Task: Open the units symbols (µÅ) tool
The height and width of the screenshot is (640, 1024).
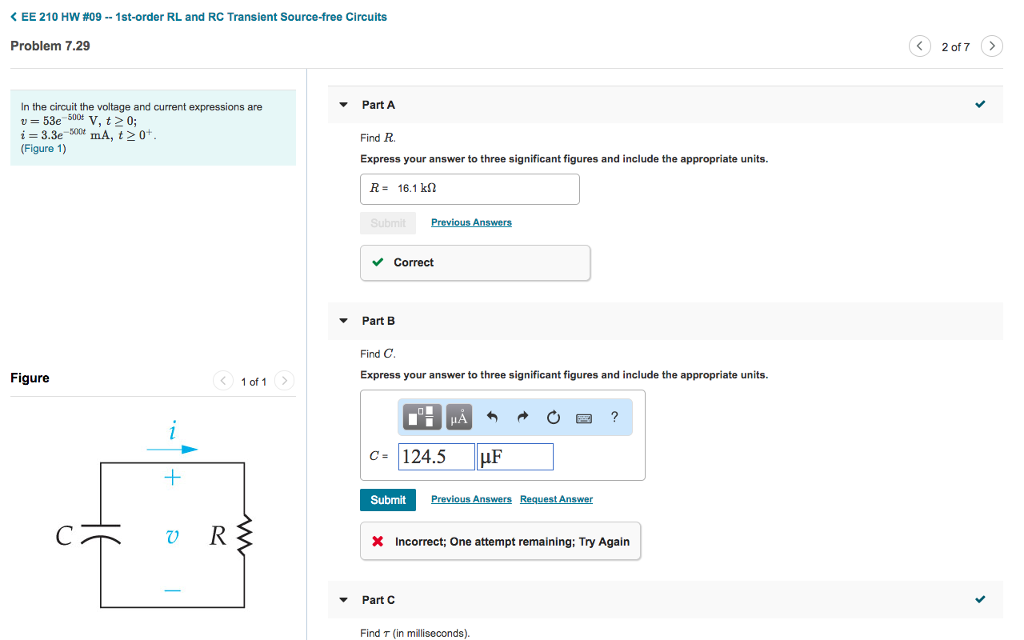Action: 459,417
